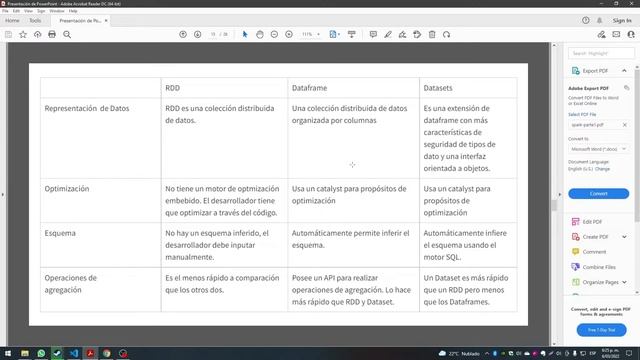Click the bookmark star icon
Image resolution: width=640 pixels, height=360 pixels.
[x=23, y=35]
